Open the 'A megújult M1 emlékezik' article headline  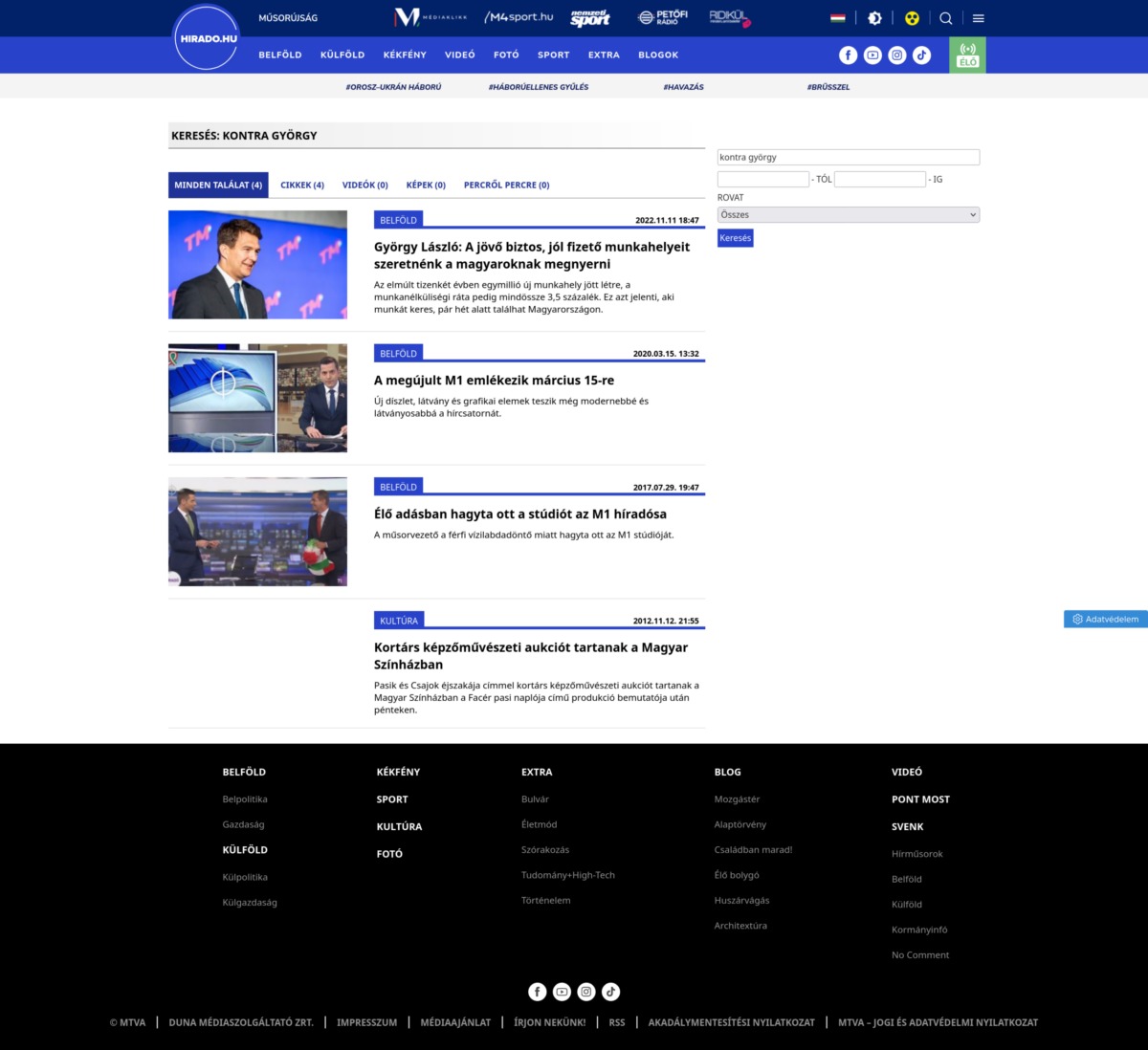click(x=494, y=381)
